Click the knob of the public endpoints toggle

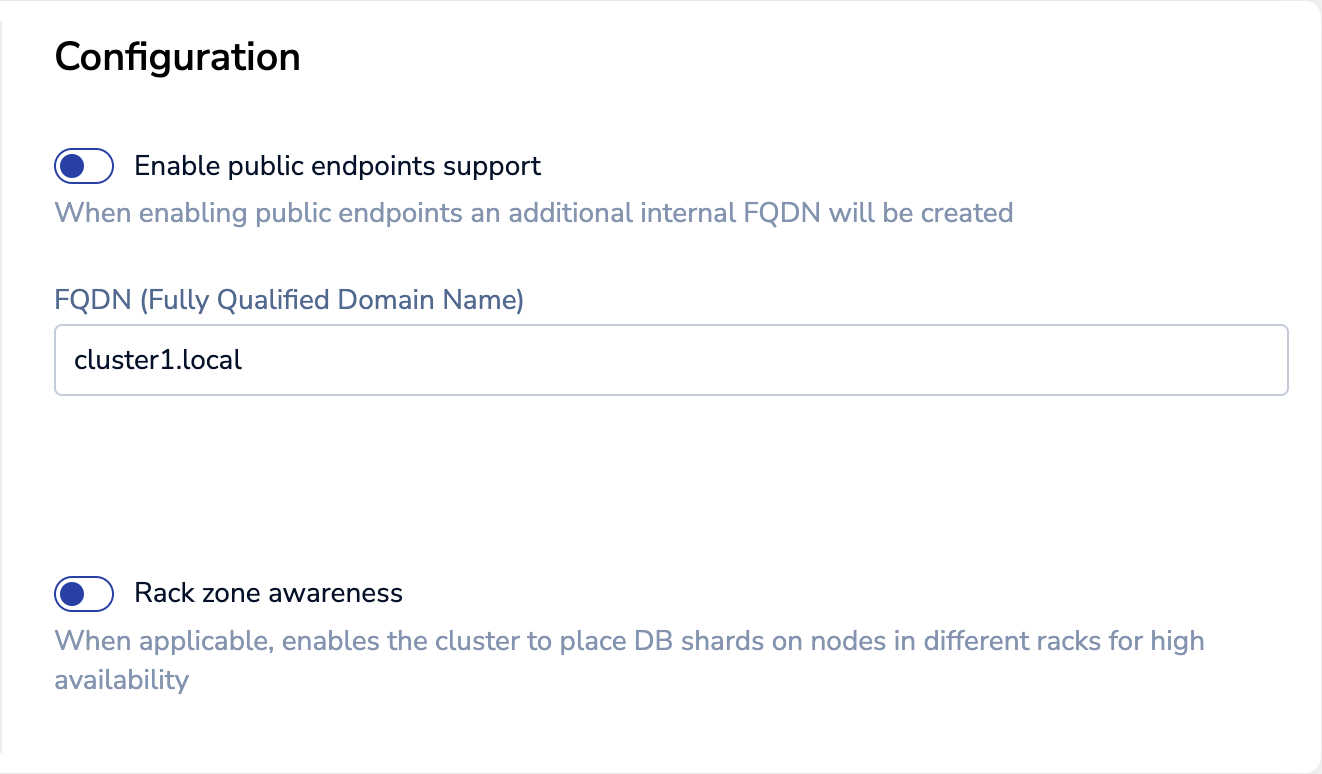[72, 166]
